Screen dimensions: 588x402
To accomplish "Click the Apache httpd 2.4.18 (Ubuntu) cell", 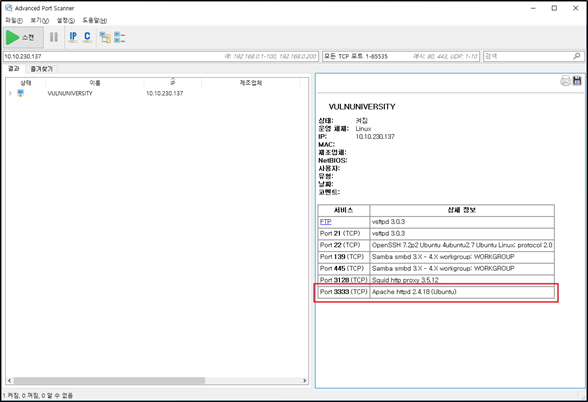I will (462, 292).
